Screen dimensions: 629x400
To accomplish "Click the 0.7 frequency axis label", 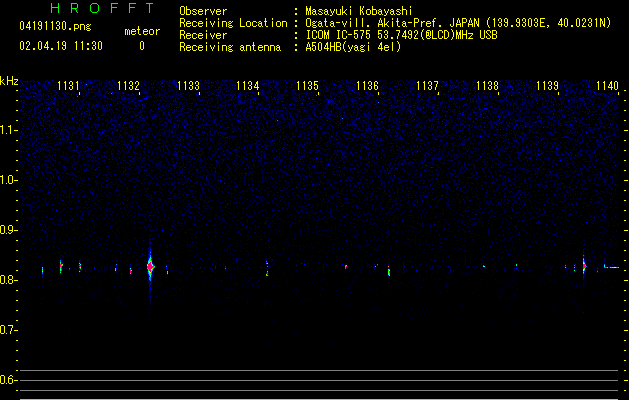I will (x=9, y=330).
